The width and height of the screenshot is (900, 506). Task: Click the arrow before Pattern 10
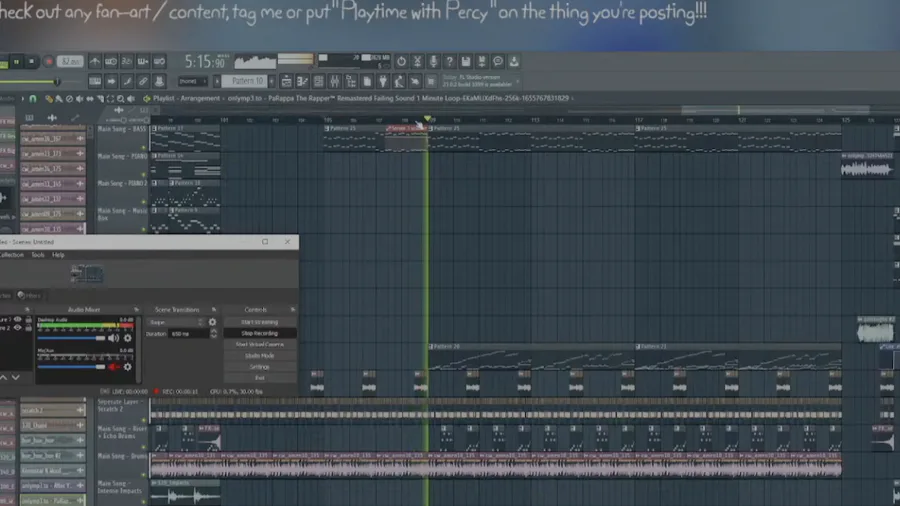pos(217,81)
